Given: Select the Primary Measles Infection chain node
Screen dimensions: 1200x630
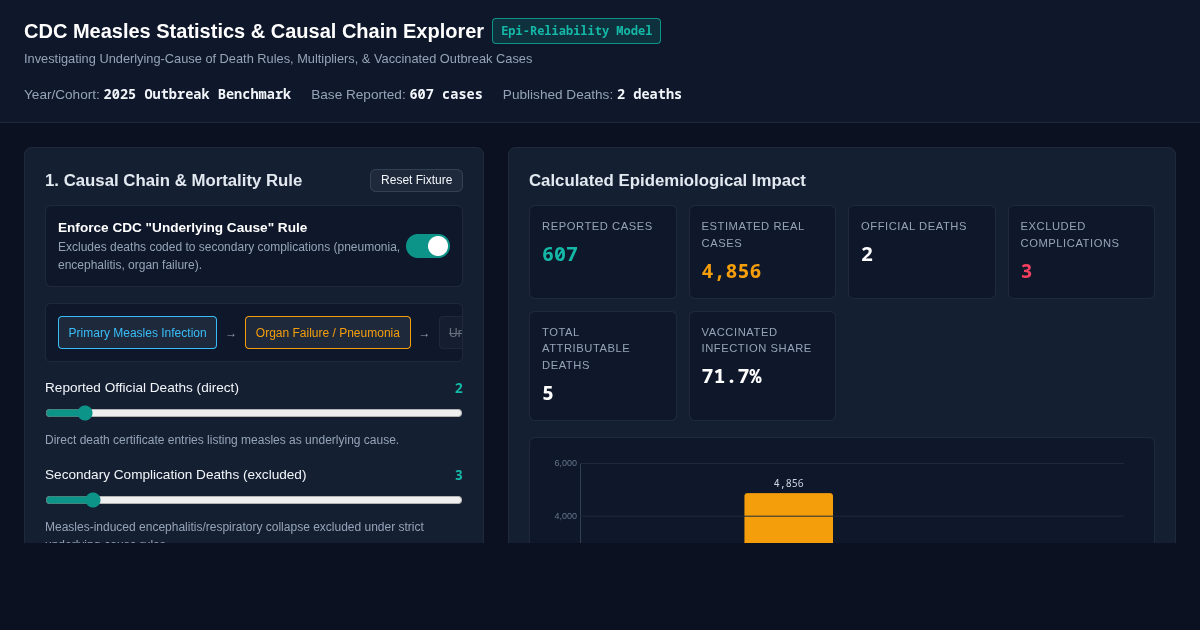Looking at the screenshot, I should click(137, 333).
